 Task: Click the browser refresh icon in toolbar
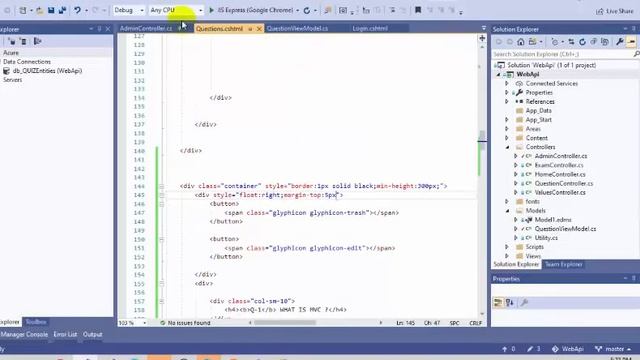point(307,11)
